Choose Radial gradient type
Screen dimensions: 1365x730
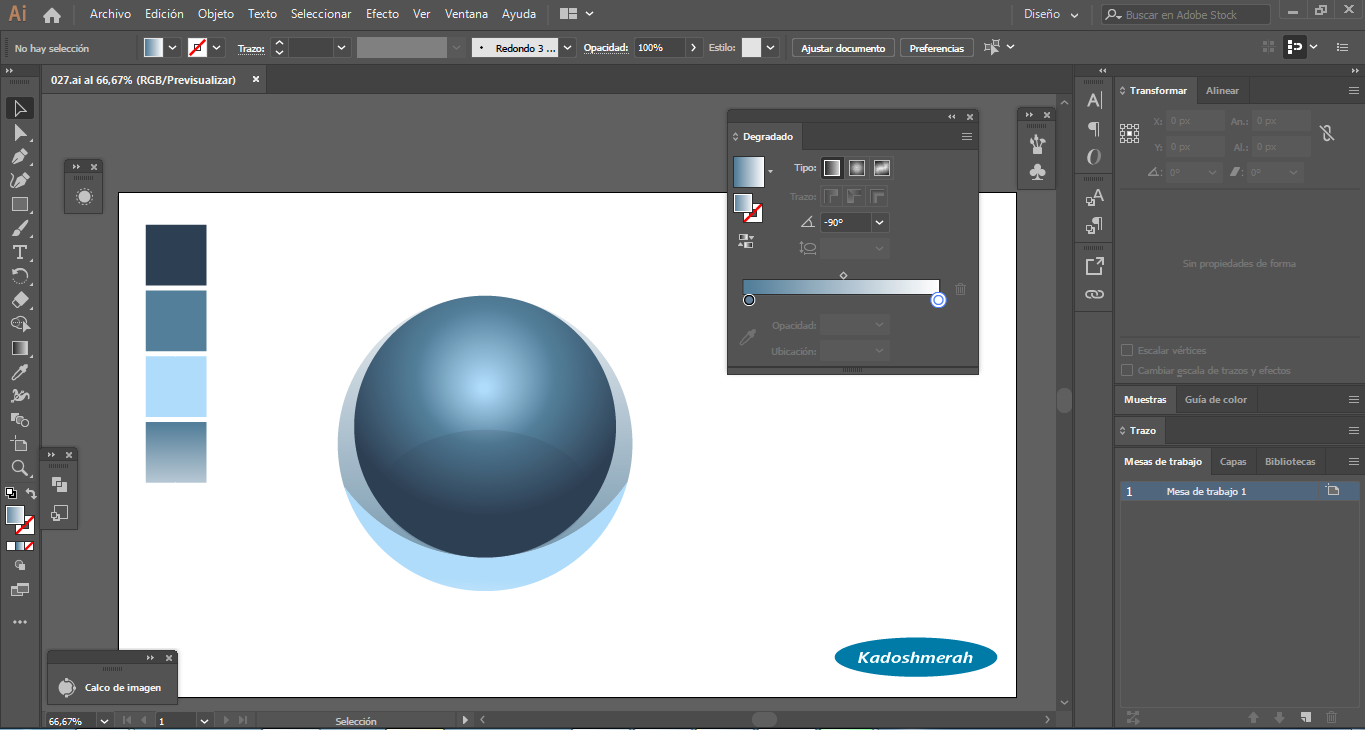[857, 168]
